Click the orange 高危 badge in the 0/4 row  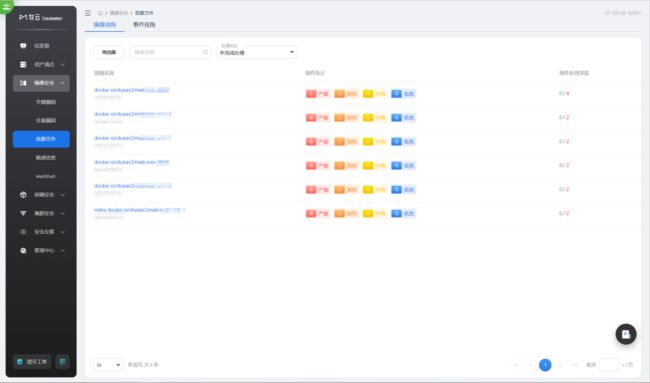coord(346,94)
